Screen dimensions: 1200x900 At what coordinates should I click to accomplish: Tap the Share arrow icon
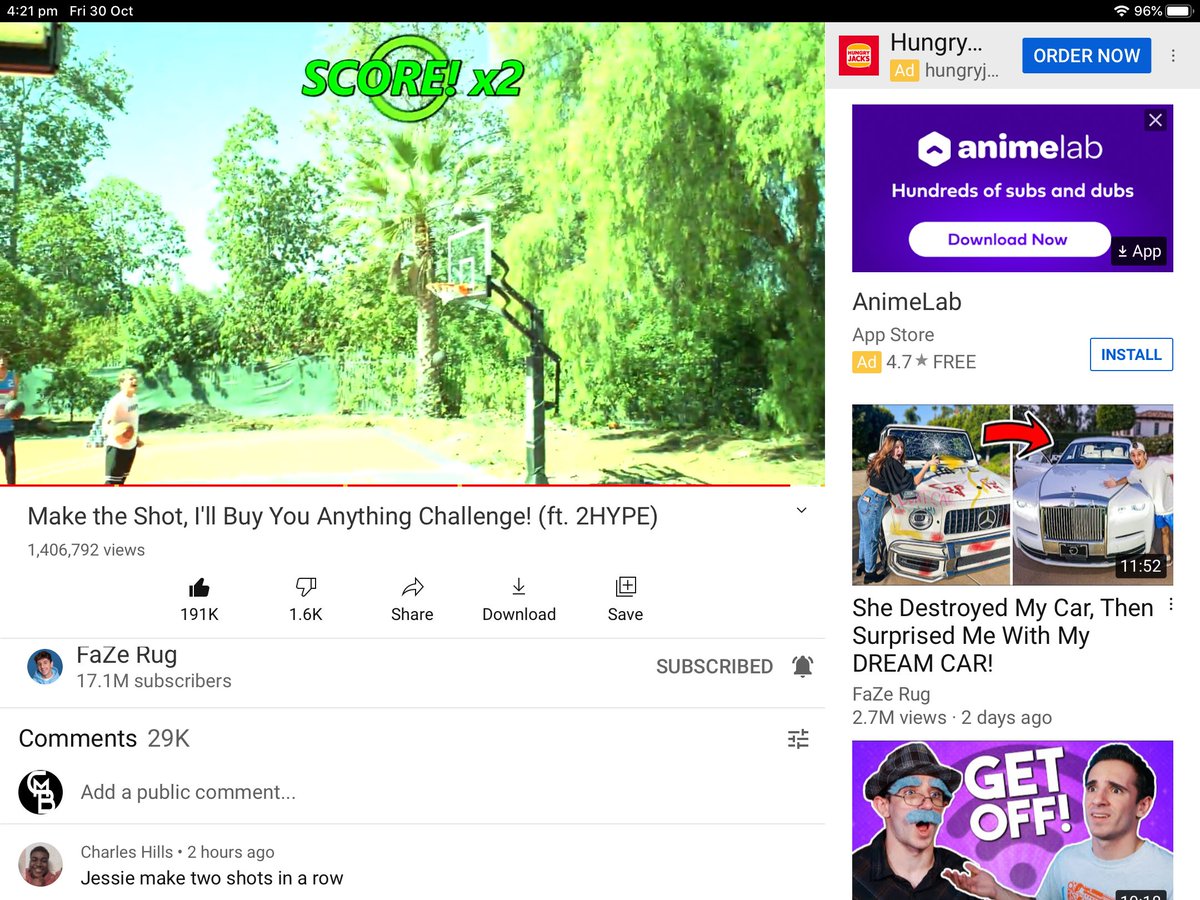click(x=412, y=587)
